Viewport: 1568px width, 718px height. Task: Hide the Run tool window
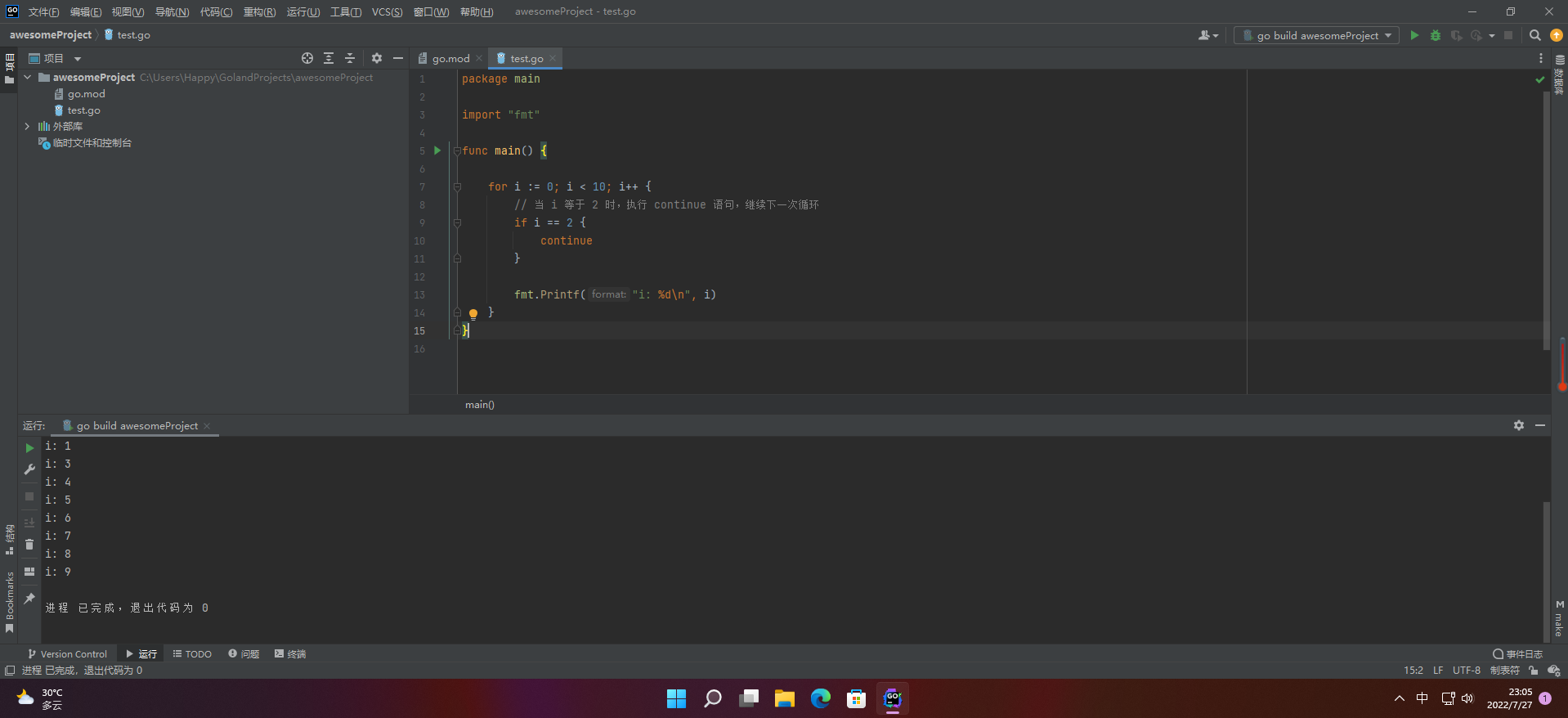pyautogui.click(x=1540, y=425)
